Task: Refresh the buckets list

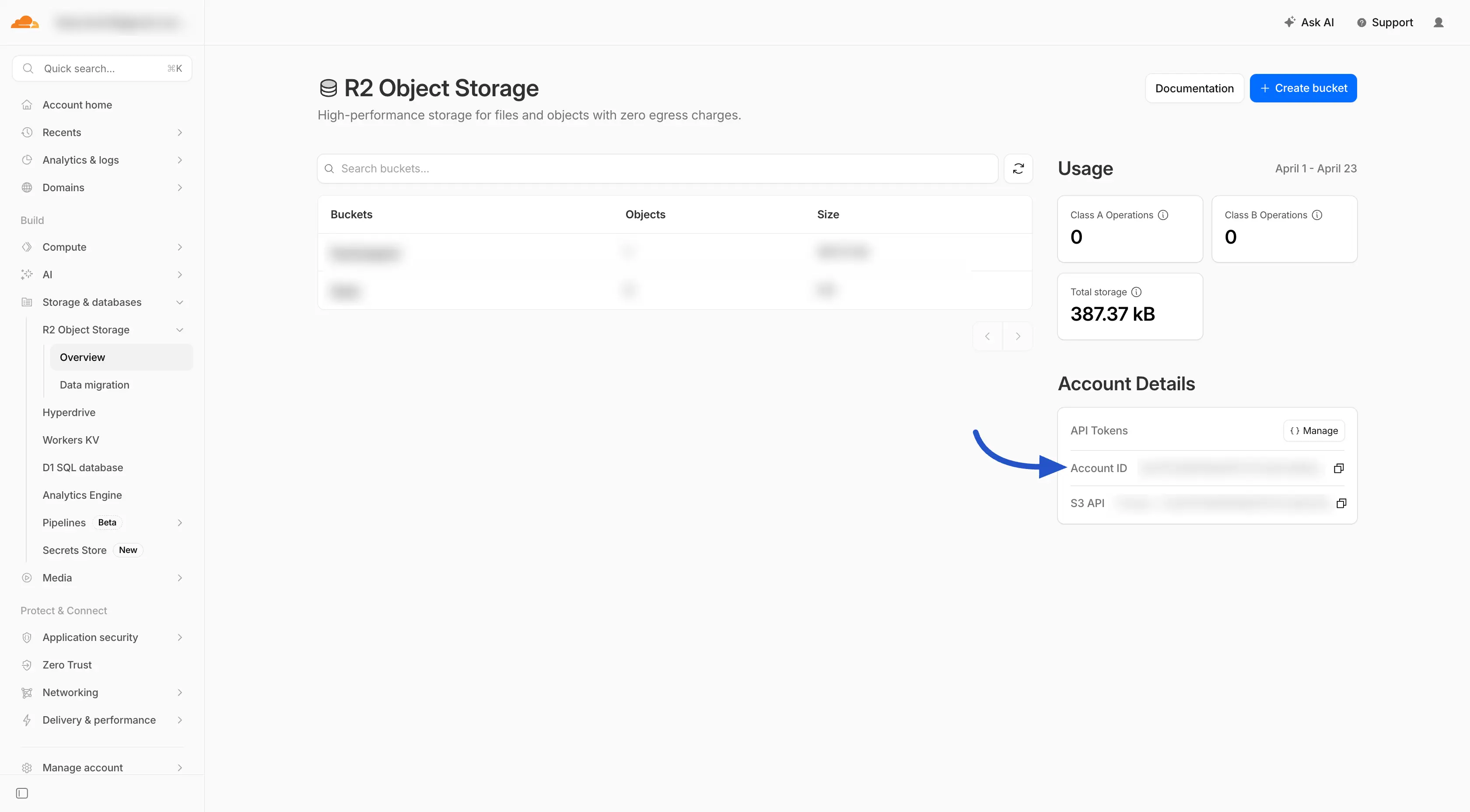Action: pyautogui.click(x=1018, y=168)
